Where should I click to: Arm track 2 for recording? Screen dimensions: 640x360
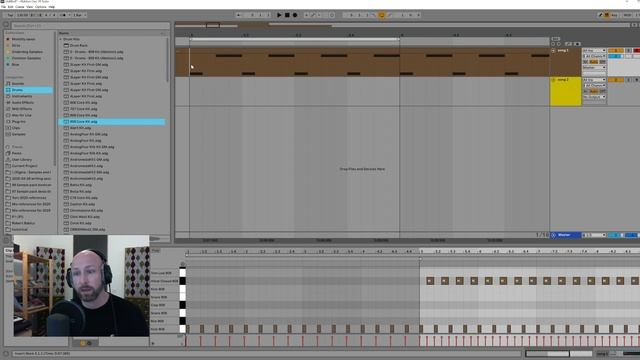(x=636, y=80)
